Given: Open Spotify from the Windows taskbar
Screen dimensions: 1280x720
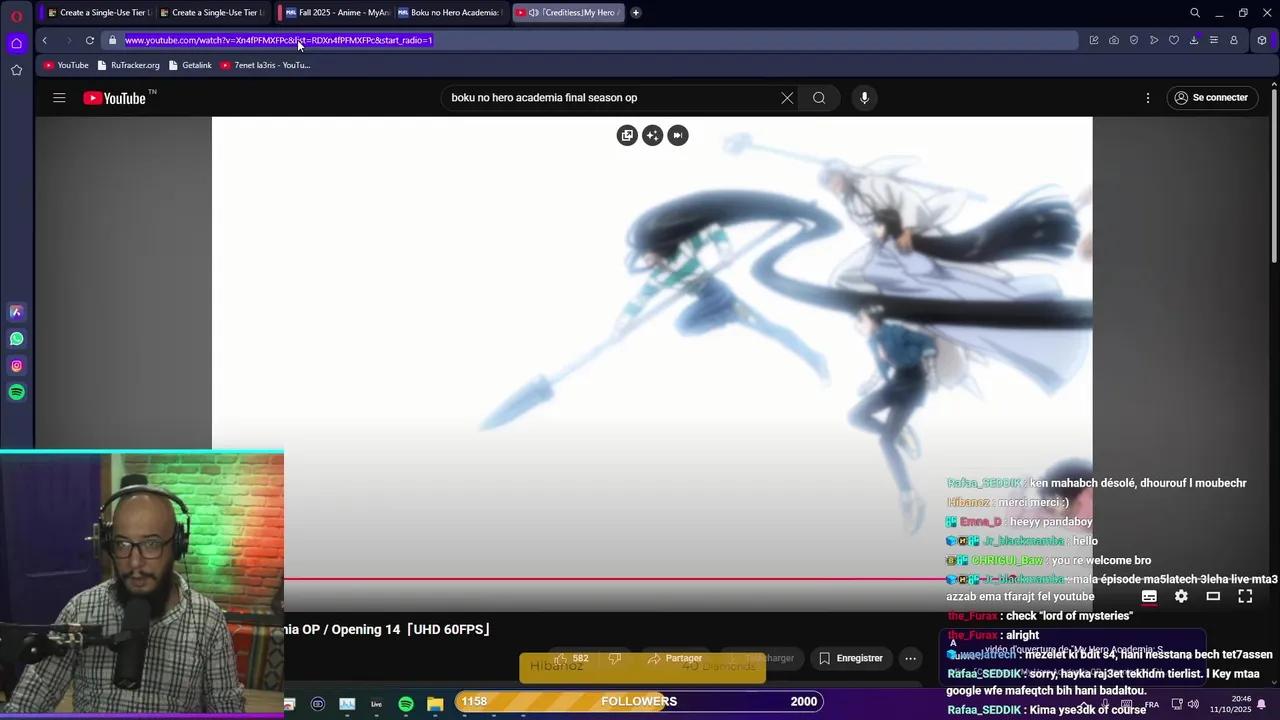Looking at the screenshot, I should (406, 704).
